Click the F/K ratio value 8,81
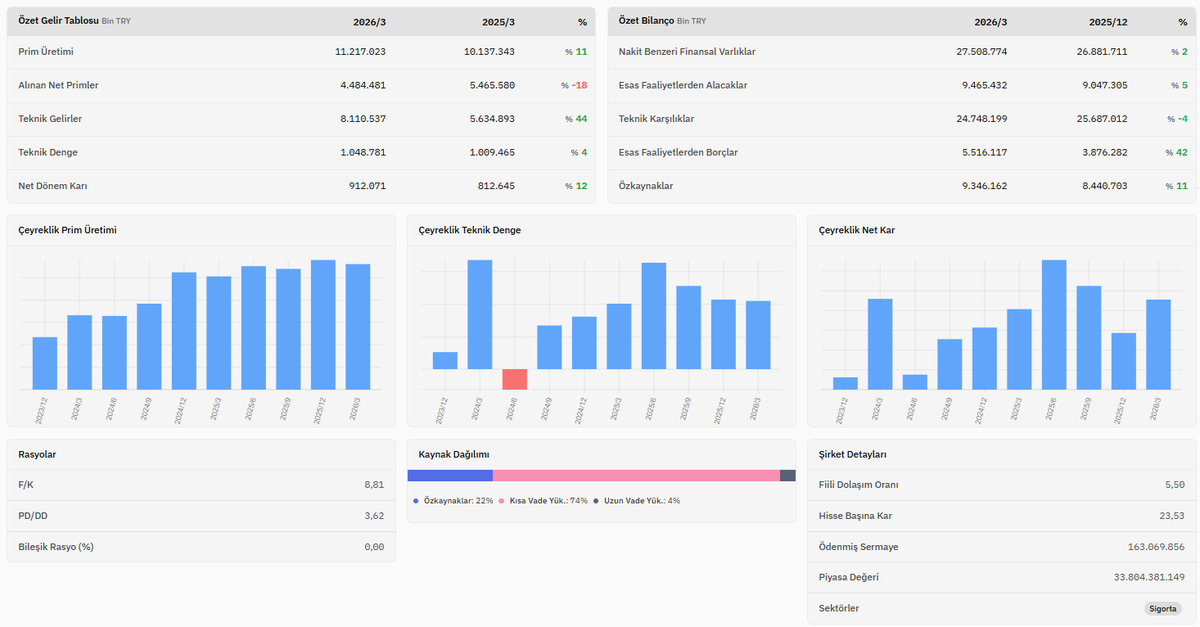Viewport: 1200px width, 627px height. (374, 485)
